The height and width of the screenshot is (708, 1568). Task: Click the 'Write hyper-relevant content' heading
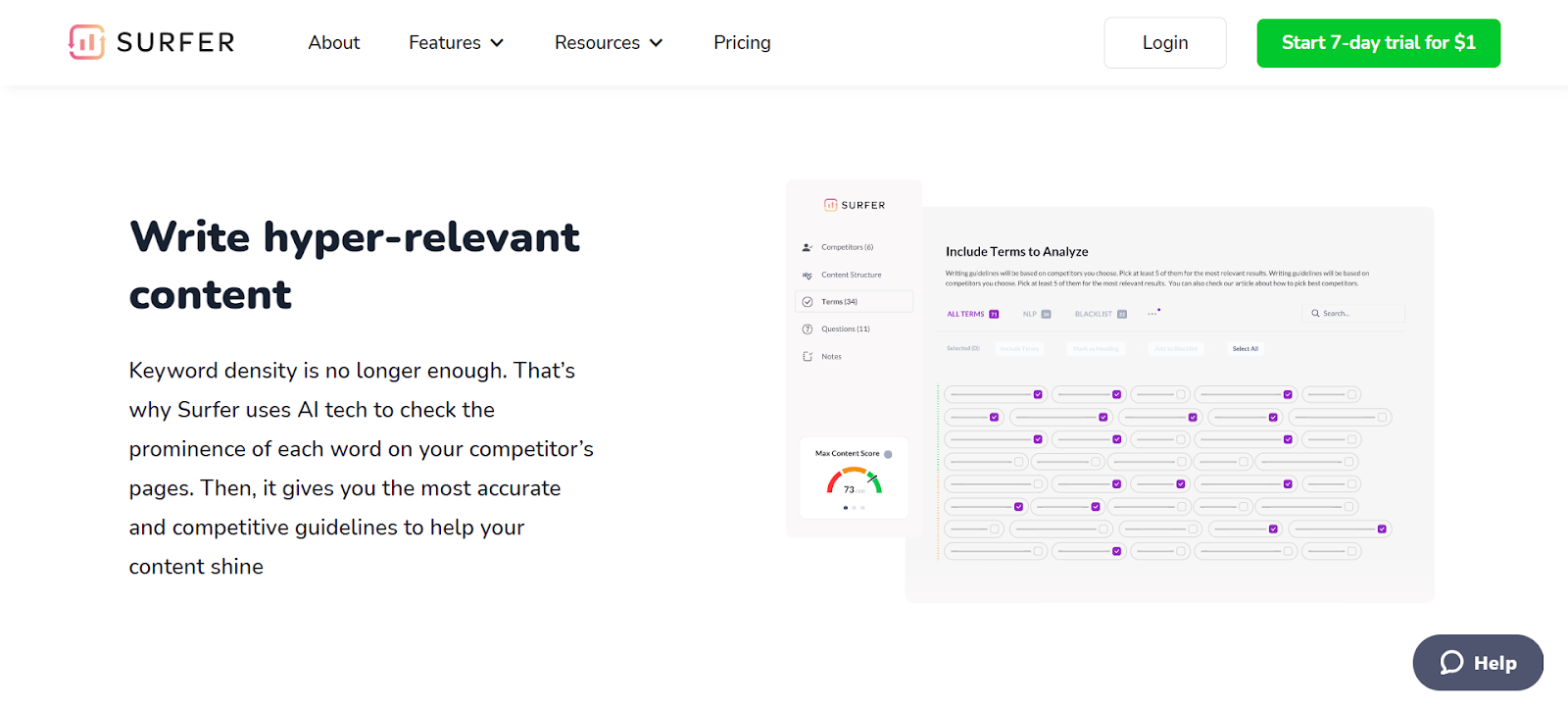pos(355,266)
